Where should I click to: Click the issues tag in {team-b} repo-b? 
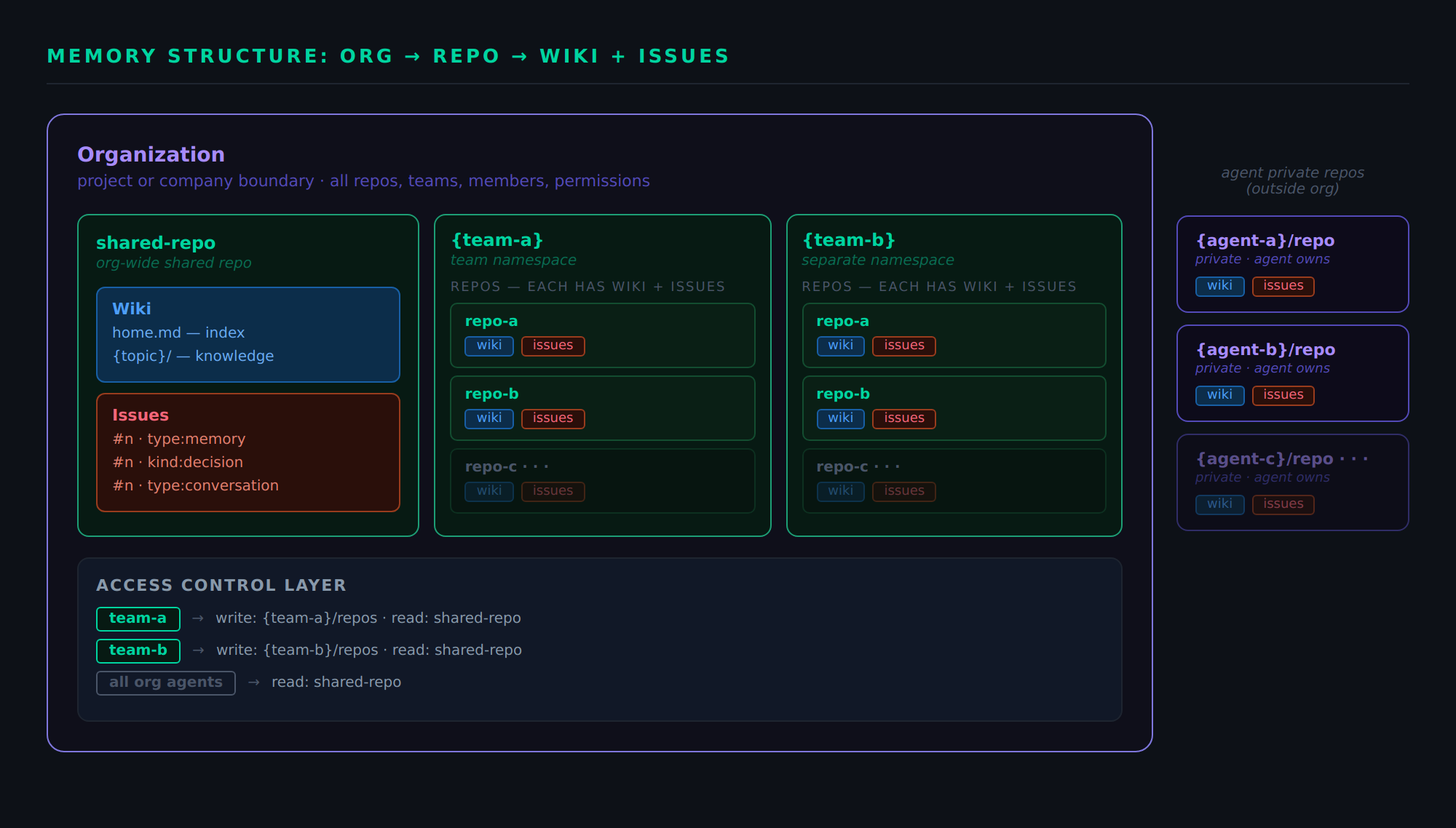tap(904, 418)
